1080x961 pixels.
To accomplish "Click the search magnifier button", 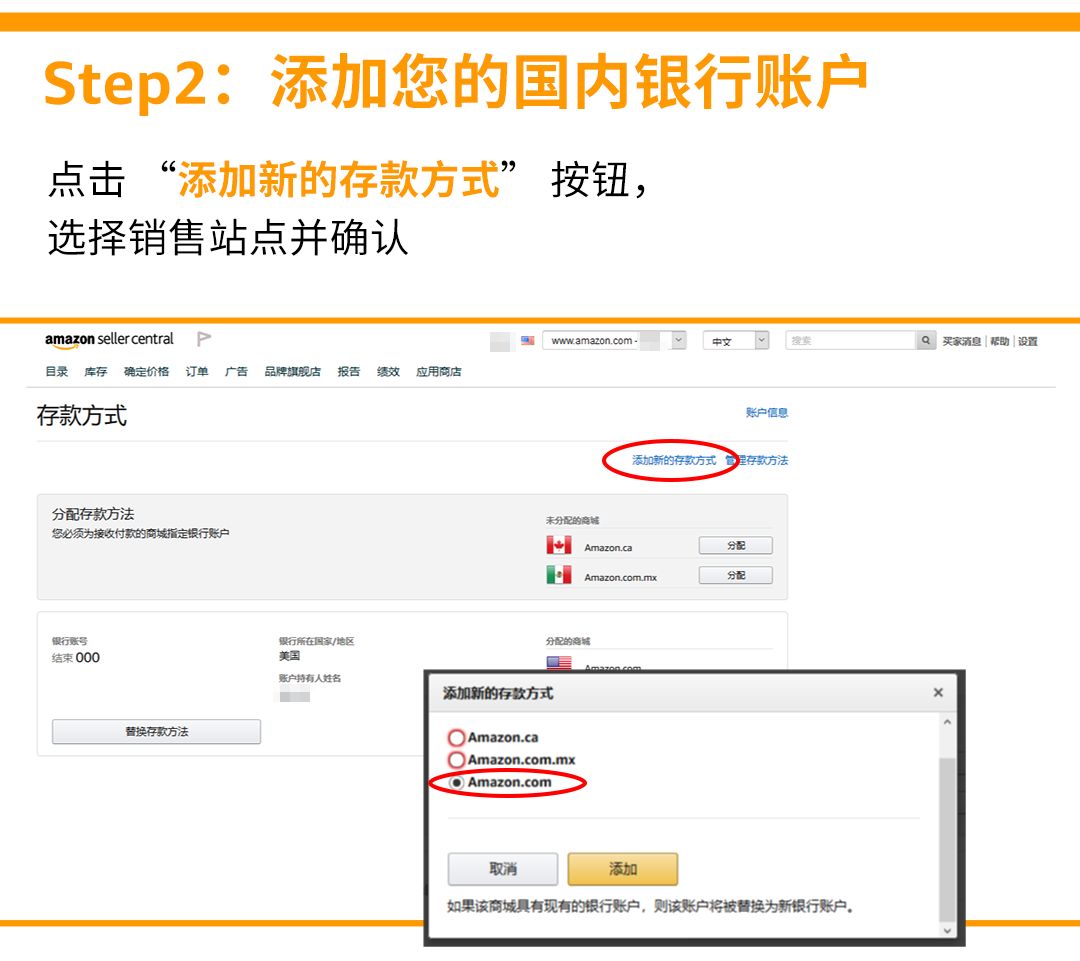I will pyautogui.click(x=926, y=340).
